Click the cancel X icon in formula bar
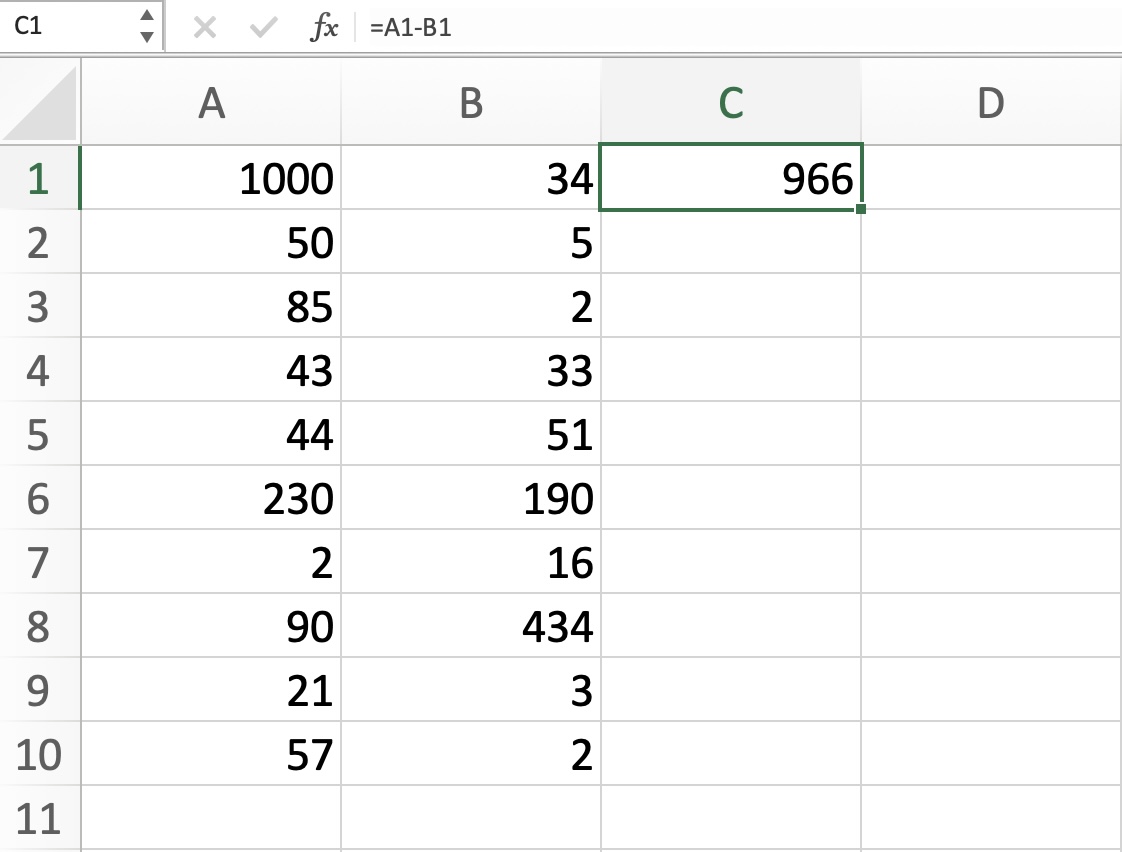 click(205, 28)
